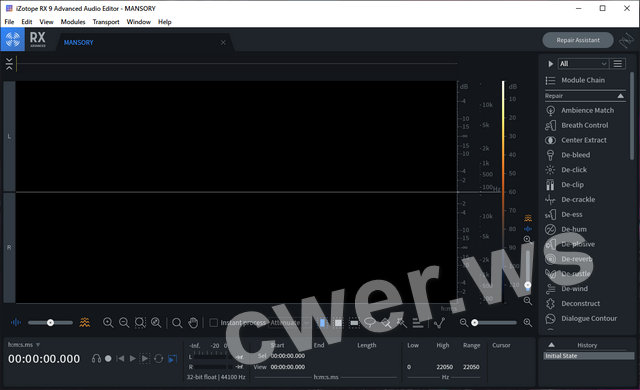Image resolution: width=640 pixels, height=390 pixels.
Task: Select Initial State in History
Action: (x=588, y=356)
